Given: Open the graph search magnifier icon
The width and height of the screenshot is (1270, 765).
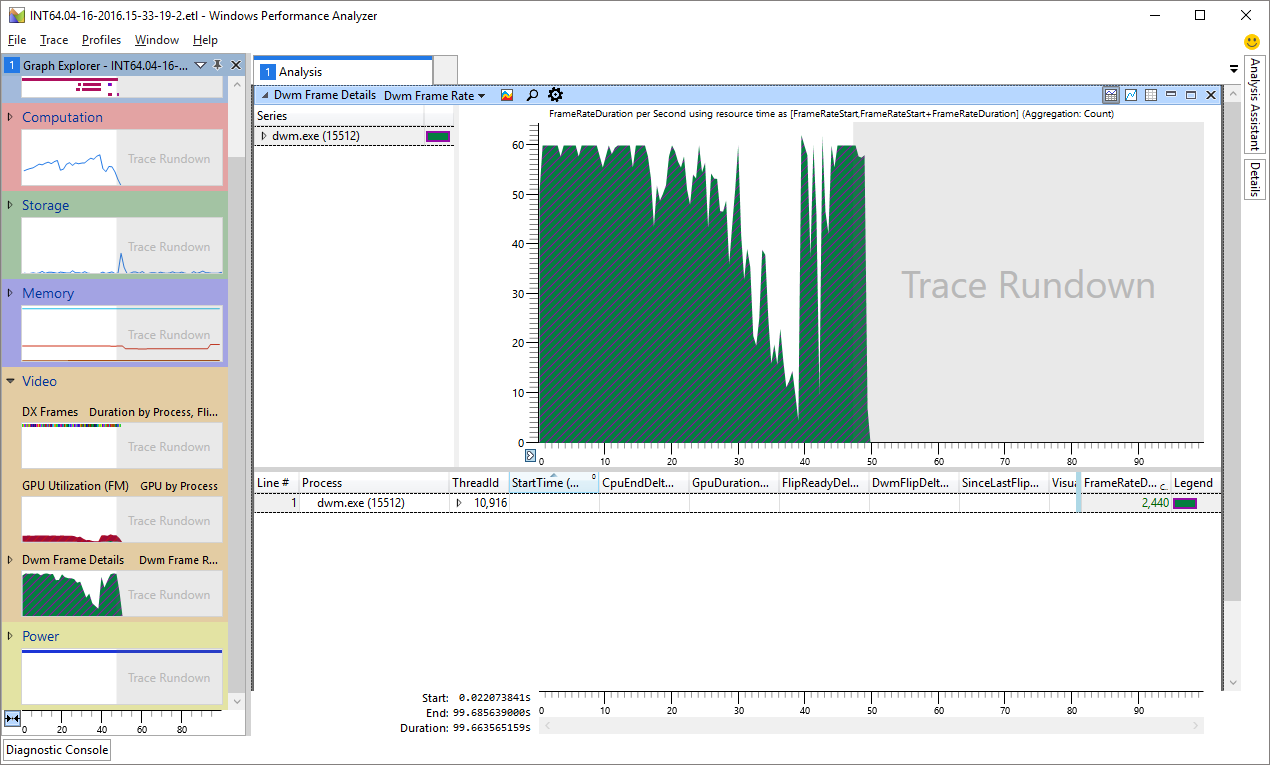Looking at the screenshot, I should coord(532,95).
